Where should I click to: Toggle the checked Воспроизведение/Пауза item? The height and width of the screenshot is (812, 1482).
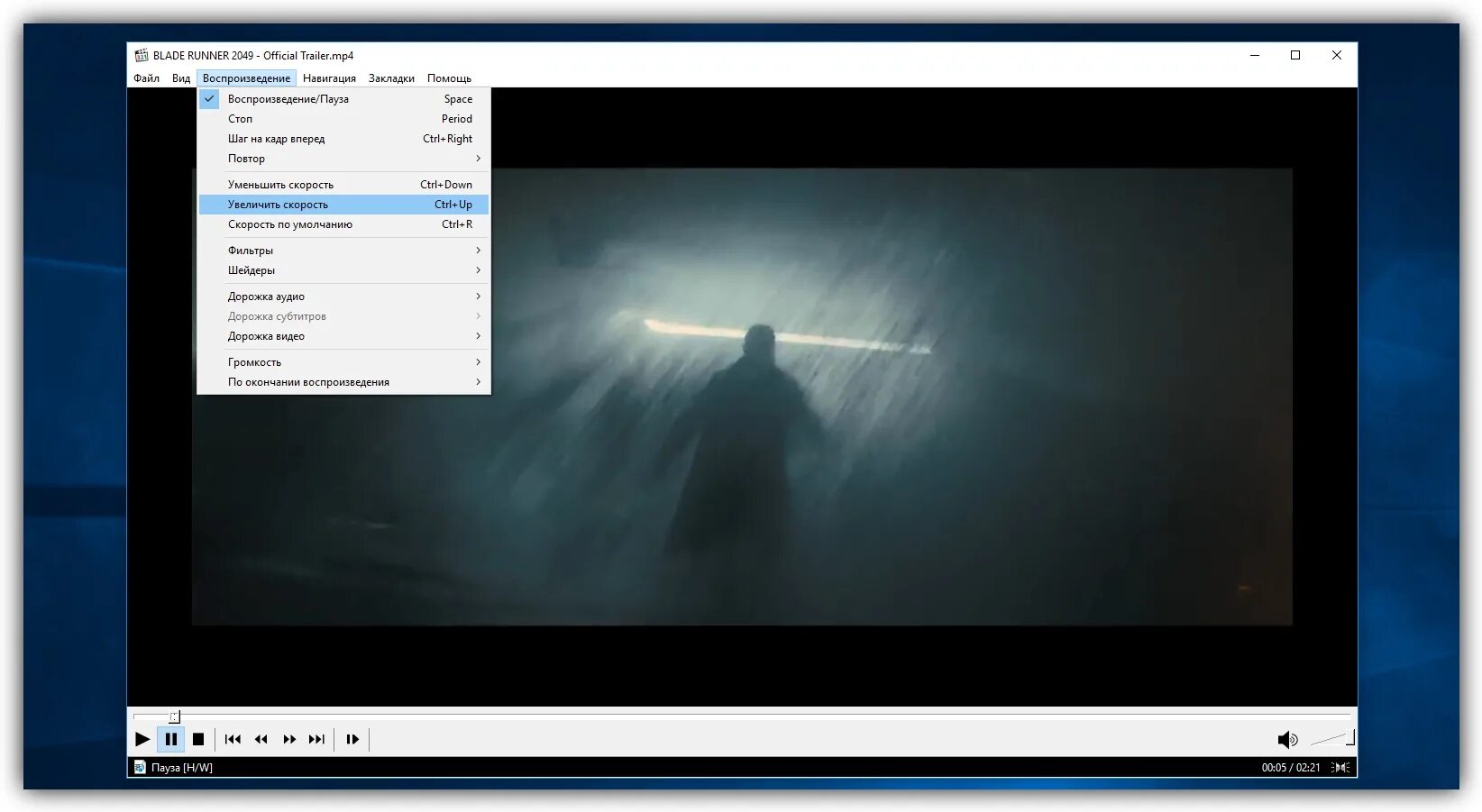point(343,99)
